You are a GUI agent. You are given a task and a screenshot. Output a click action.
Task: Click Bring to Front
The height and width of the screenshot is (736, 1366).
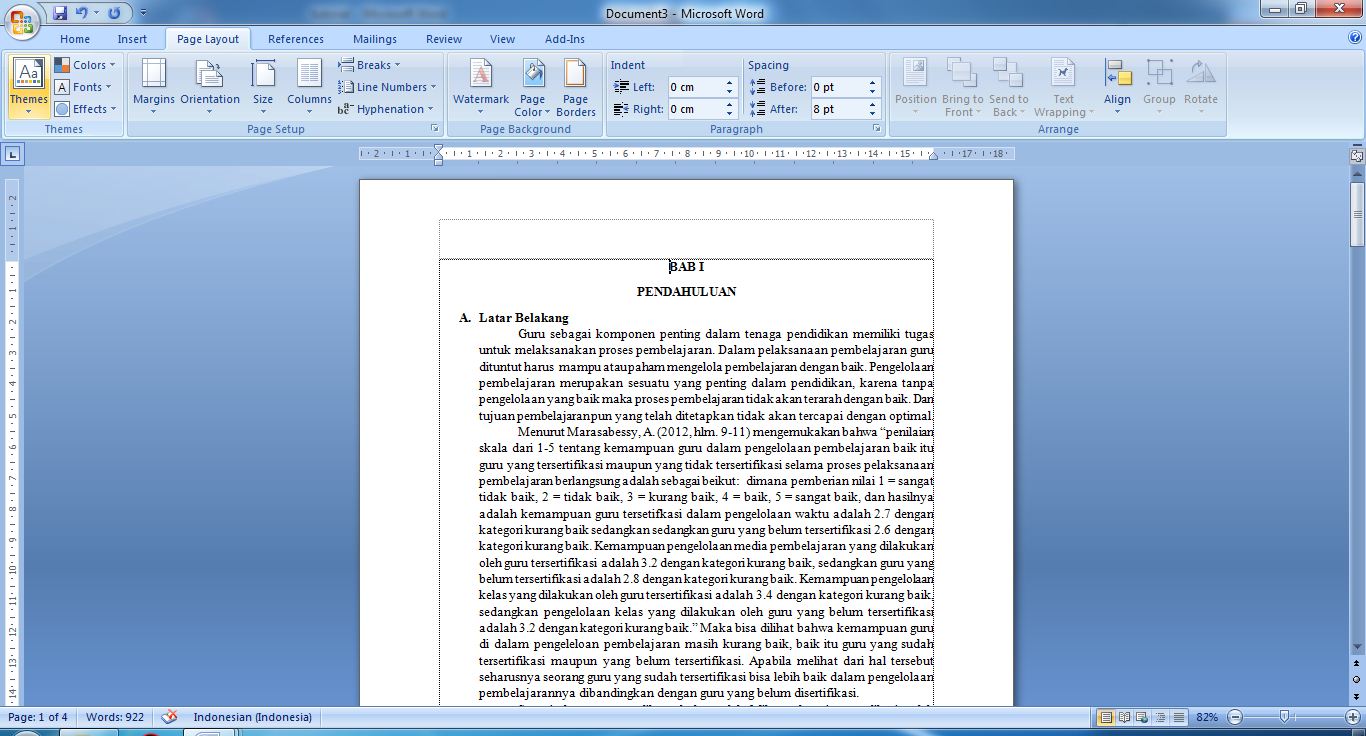pyautogui.click(x=962, y=86)
